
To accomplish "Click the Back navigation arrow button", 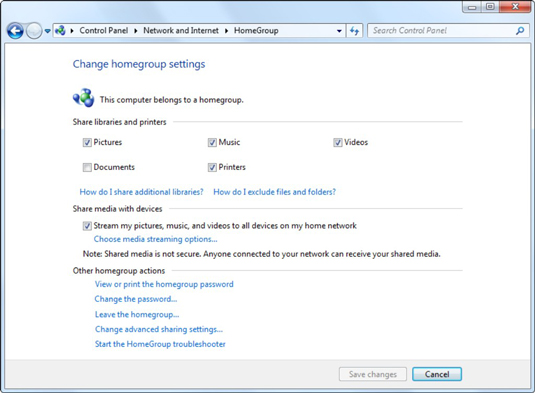I will pos(15,31).
